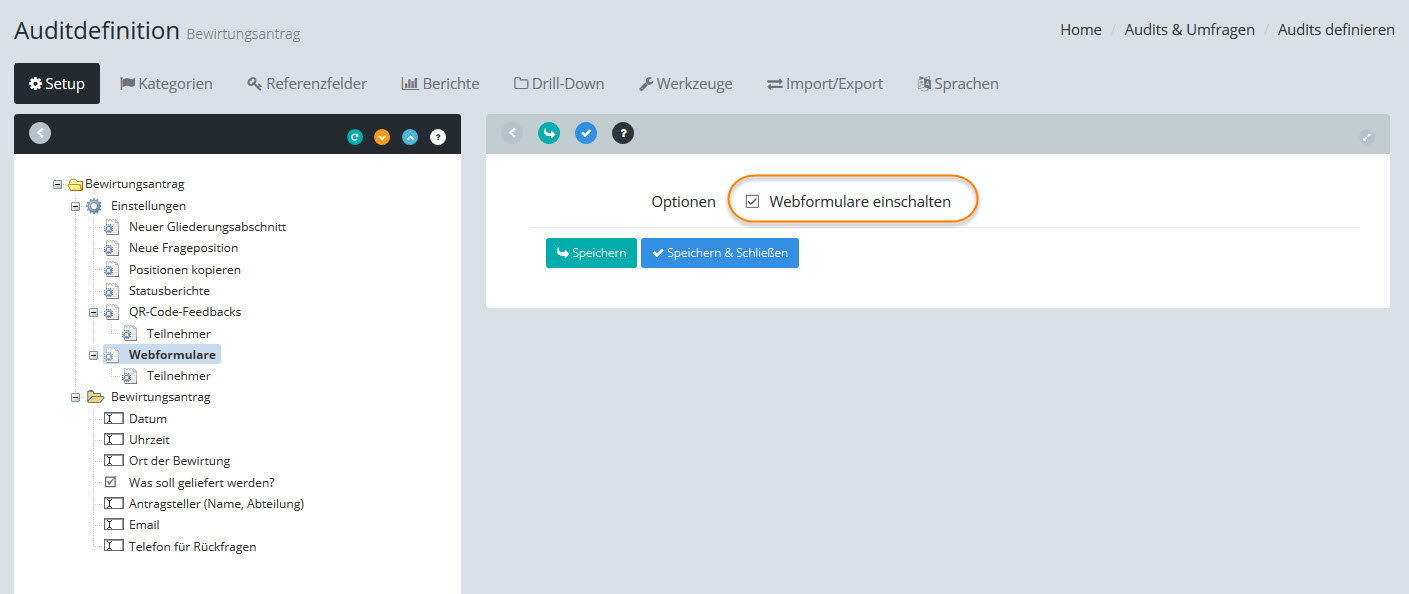Open the Werkzeuge tab
Viewport: 1409px width, 594px height.
point(685,84)
